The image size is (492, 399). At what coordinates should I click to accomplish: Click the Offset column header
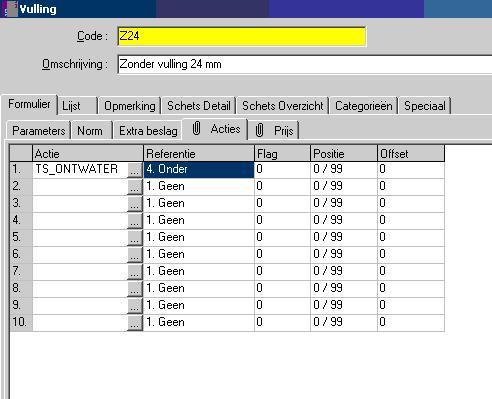pyautogui.click(x=411, y=153)
